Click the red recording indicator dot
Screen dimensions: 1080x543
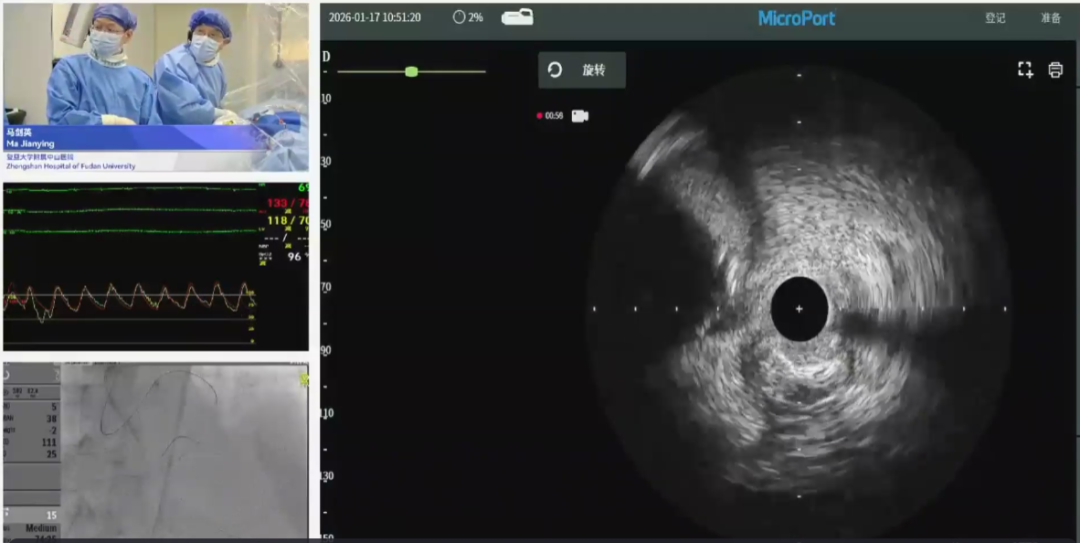coord(540,116)
